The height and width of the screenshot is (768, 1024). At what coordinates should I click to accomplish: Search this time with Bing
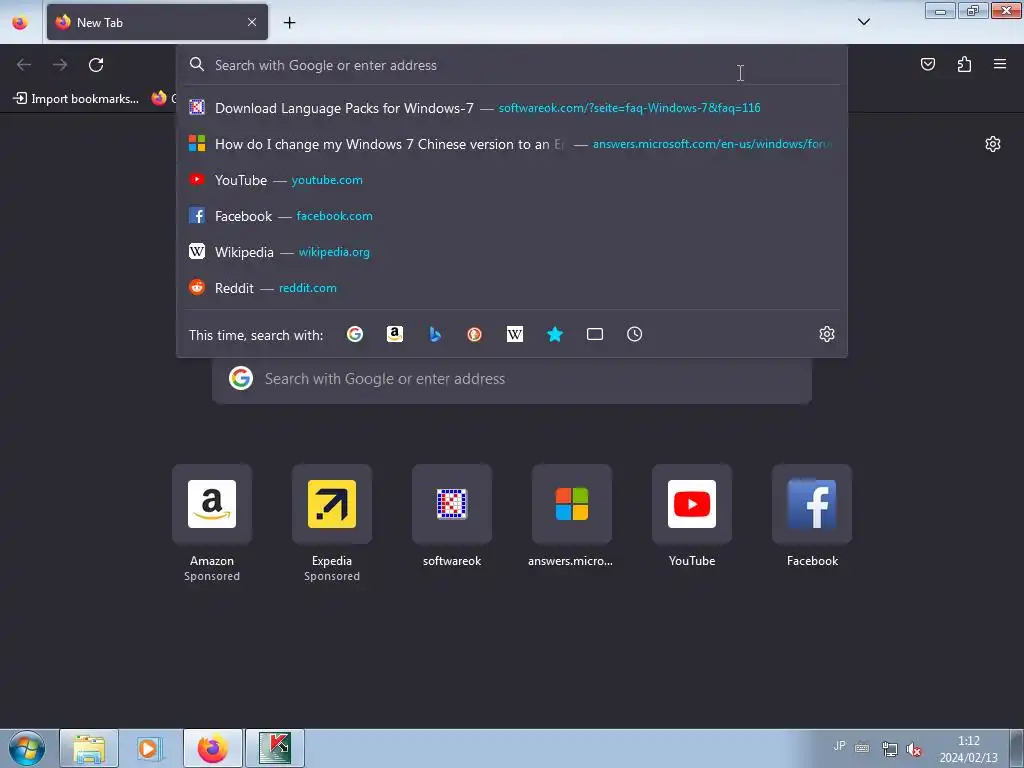pyautogui.click(x=435, y=334)
